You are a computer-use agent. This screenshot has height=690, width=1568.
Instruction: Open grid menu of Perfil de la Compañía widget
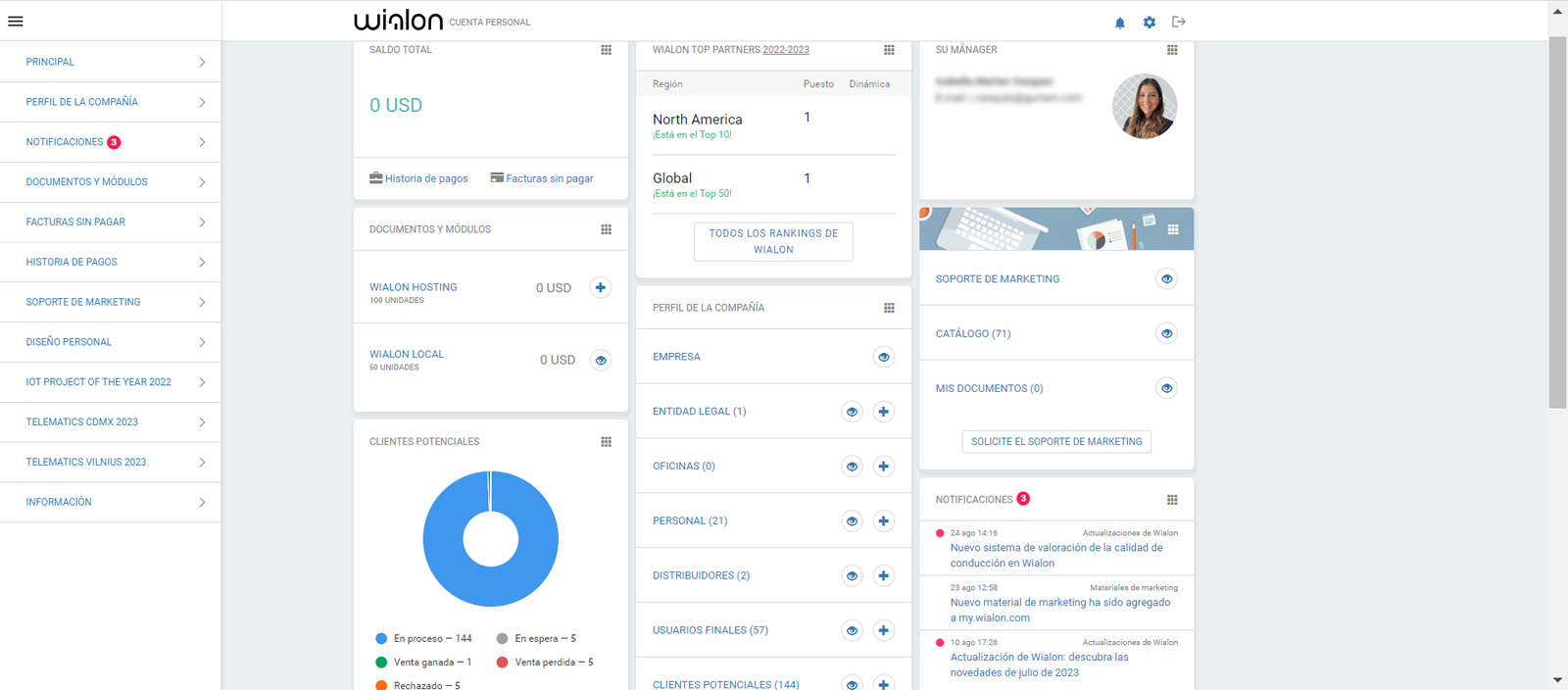click(x=889, y=308)
